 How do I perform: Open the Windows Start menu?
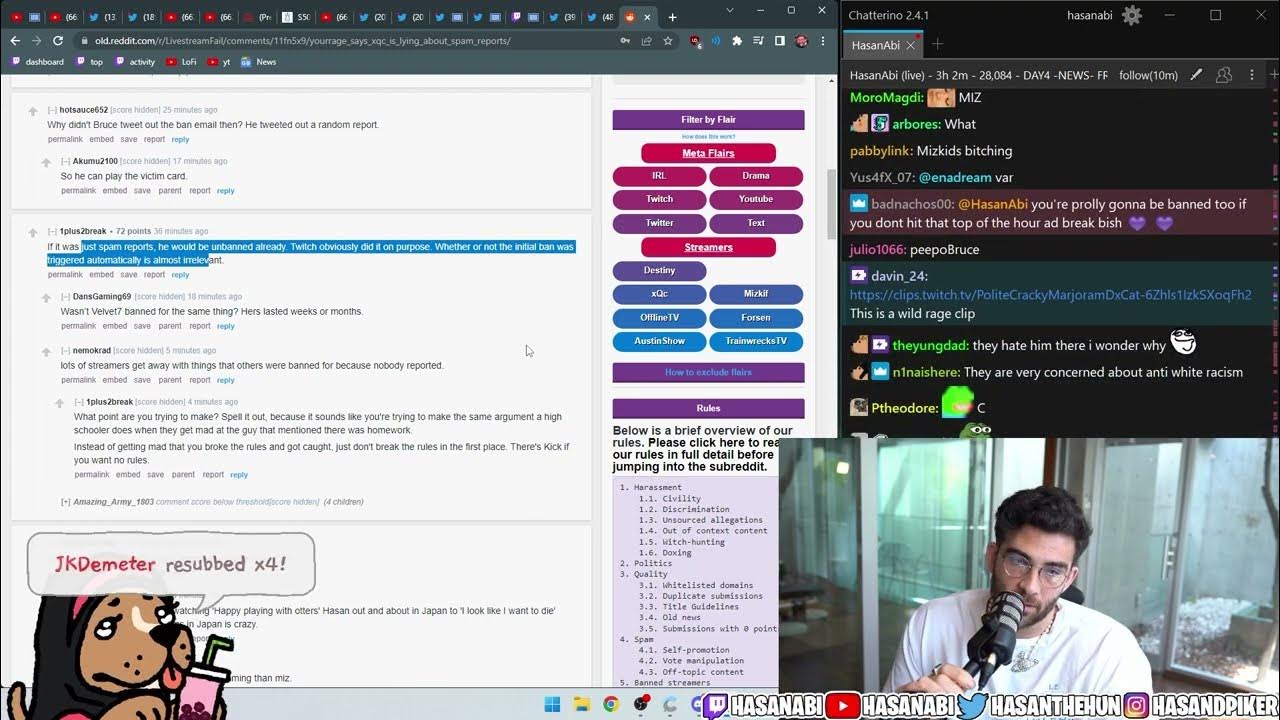(x=552, y=704)
